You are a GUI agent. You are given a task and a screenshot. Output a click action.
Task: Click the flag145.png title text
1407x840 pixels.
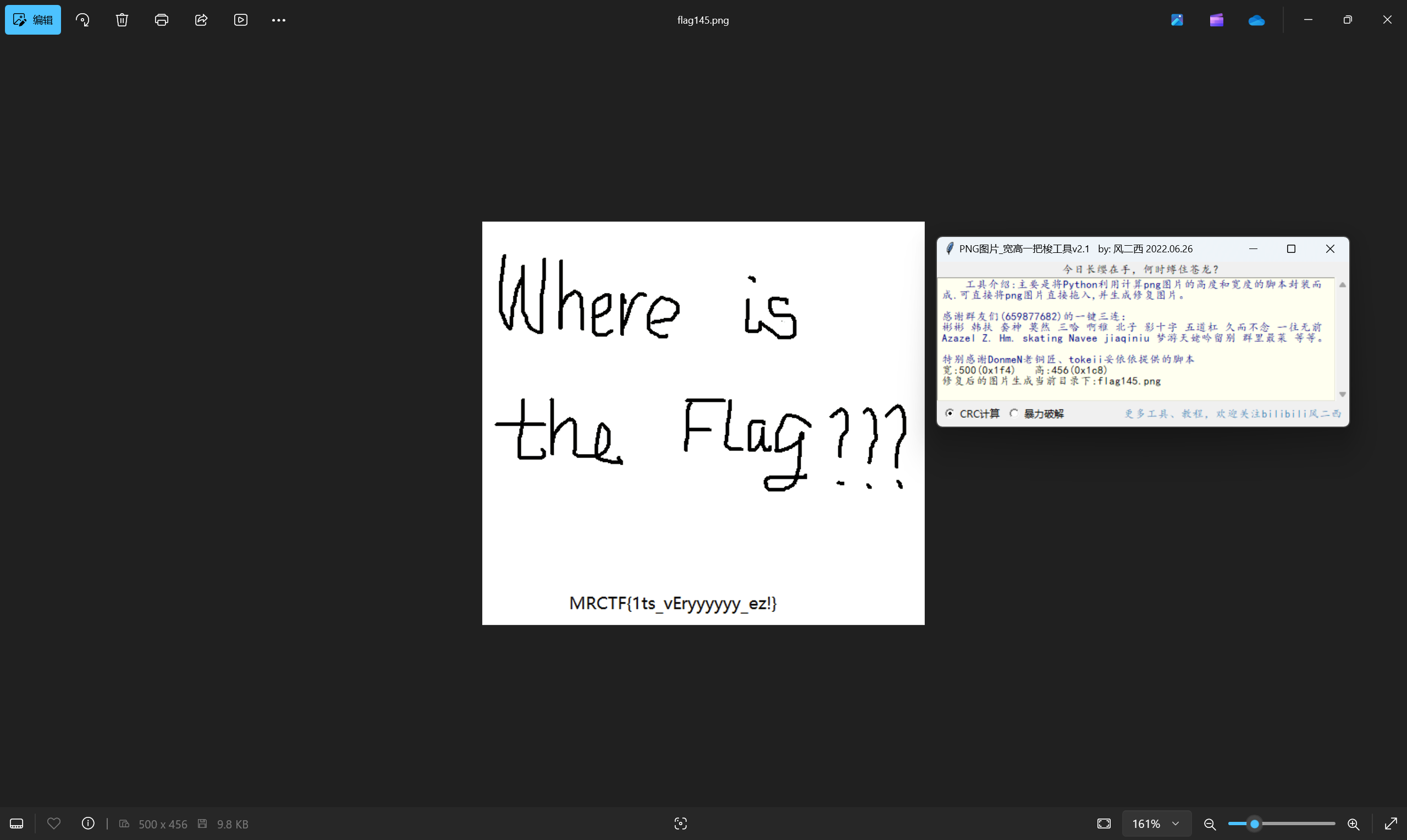[703, 20]
